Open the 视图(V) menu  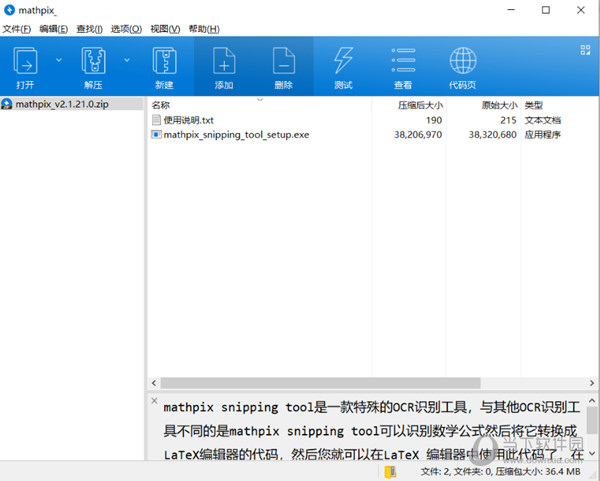165,29
